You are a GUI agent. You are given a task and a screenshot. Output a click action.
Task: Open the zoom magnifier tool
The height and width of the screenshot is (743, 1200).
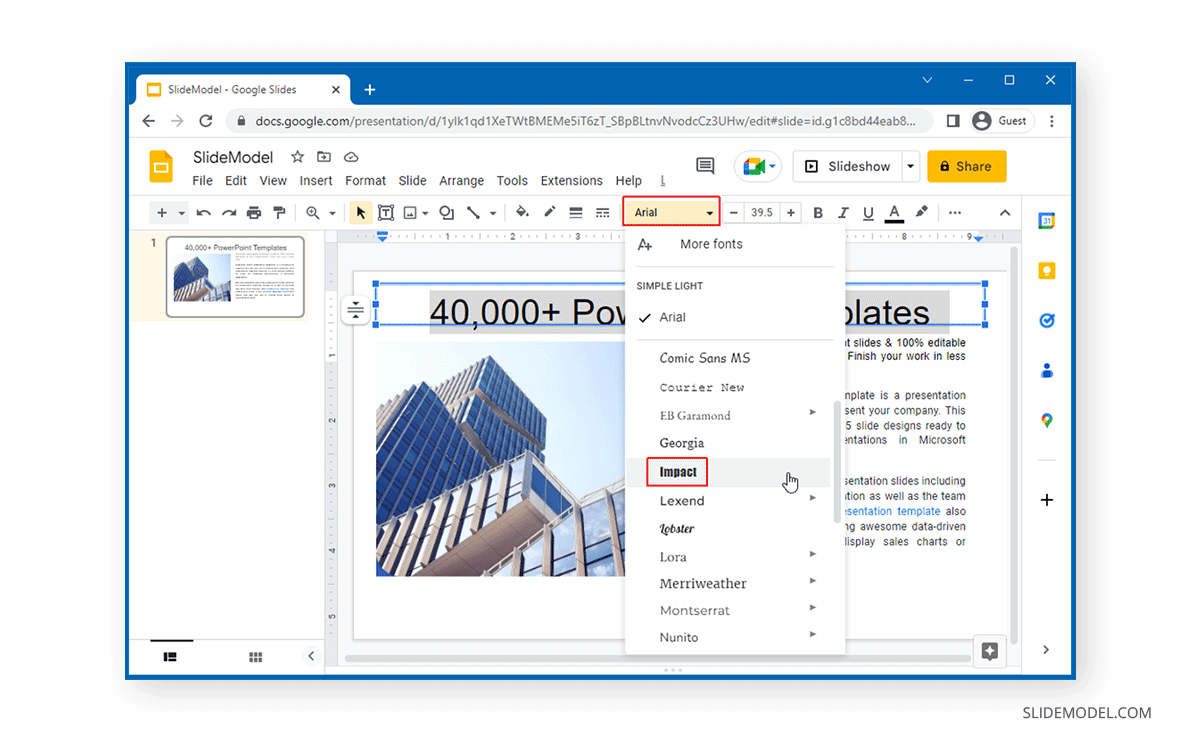coord(313,213)
